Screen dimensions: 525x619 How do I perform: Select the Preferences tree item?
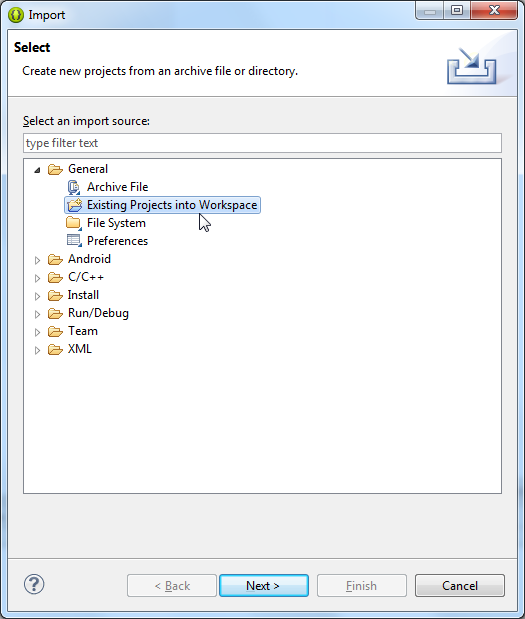pyautogui.click(x=117, y=241)
